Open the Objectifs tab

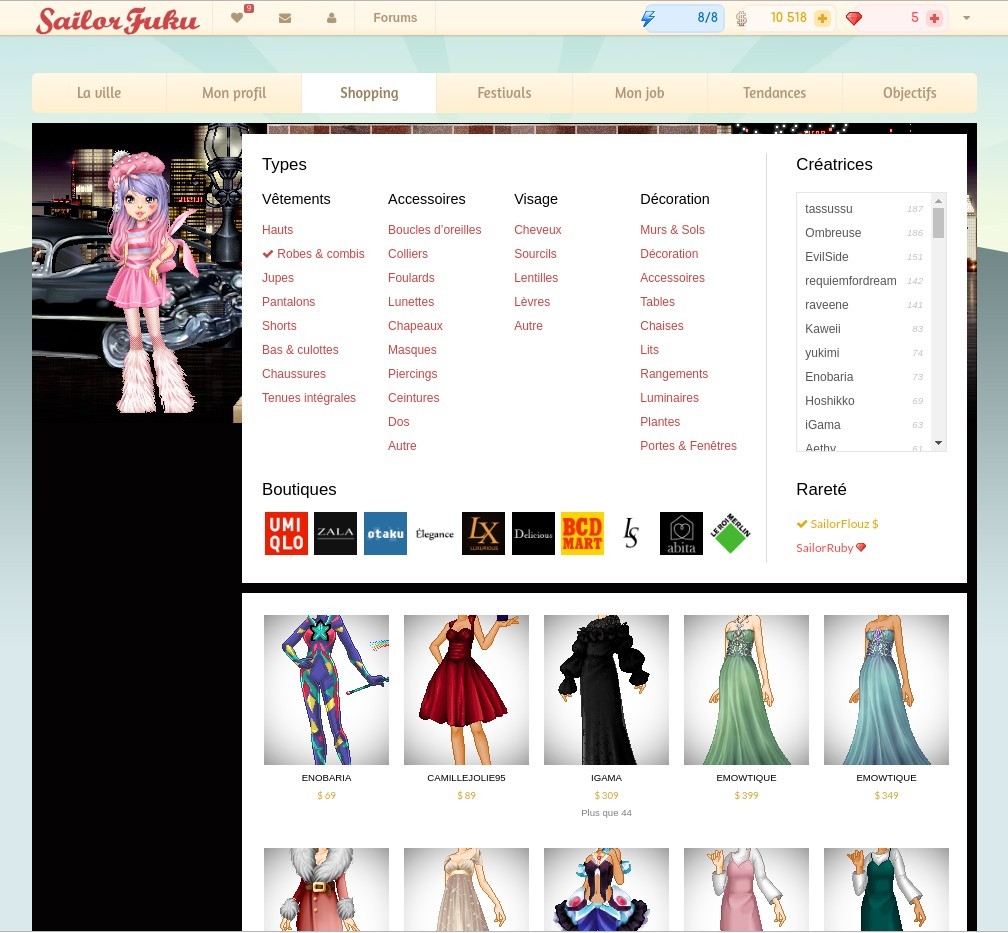909,93
